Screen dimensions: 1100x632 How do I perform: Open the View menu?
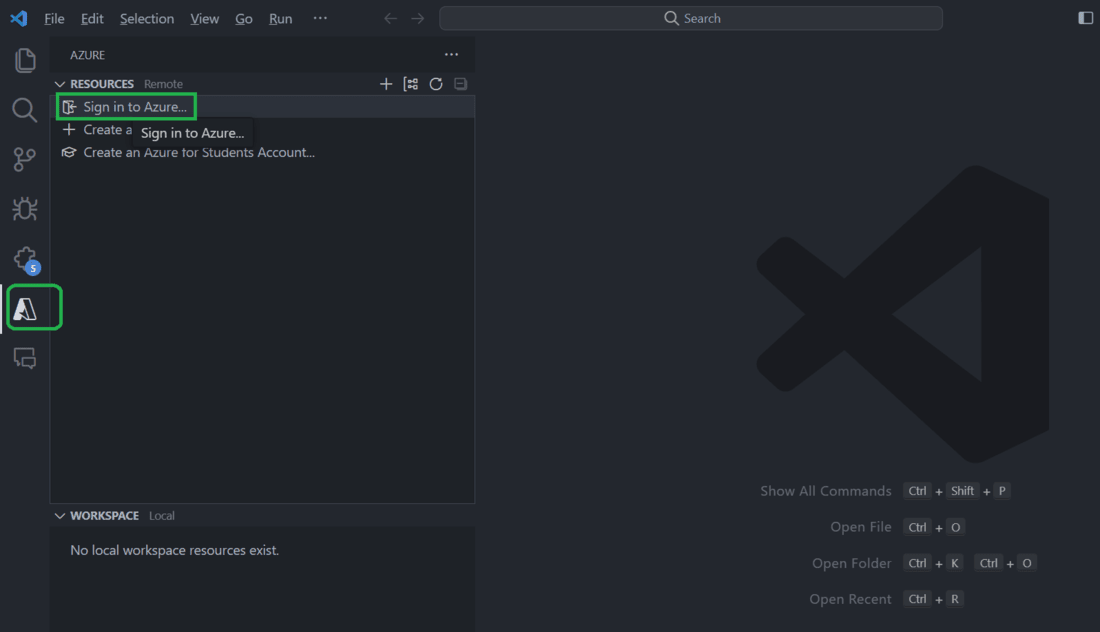click(204, 19)
